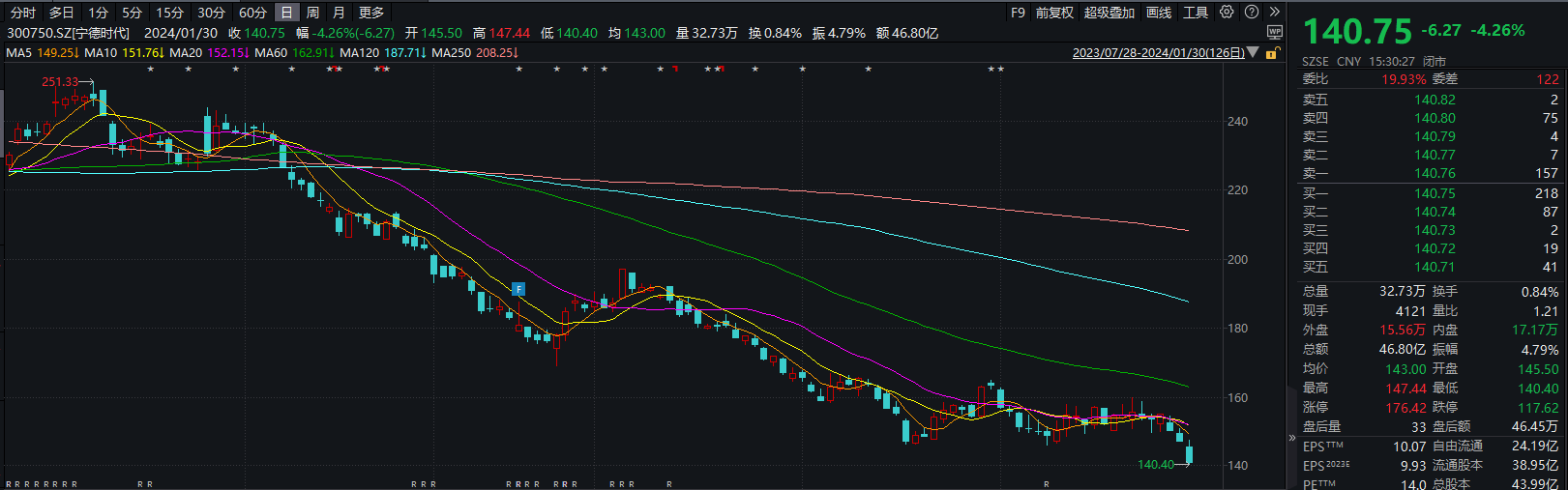This screenshot has height=490, width=1568.
Task: Toggle 超级叠加 overlay mode
Action: [1109, 13]
